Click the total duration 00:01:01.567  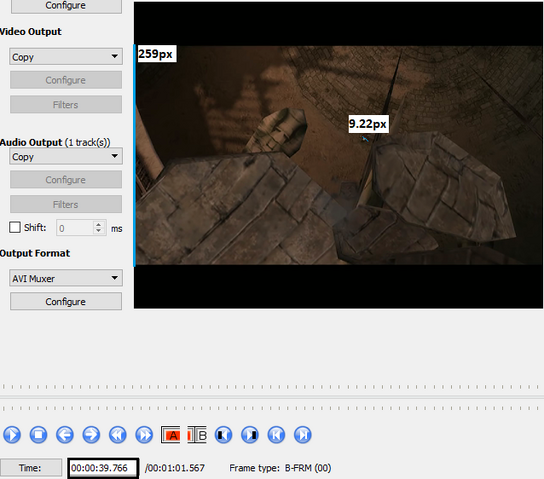(175, 468)
